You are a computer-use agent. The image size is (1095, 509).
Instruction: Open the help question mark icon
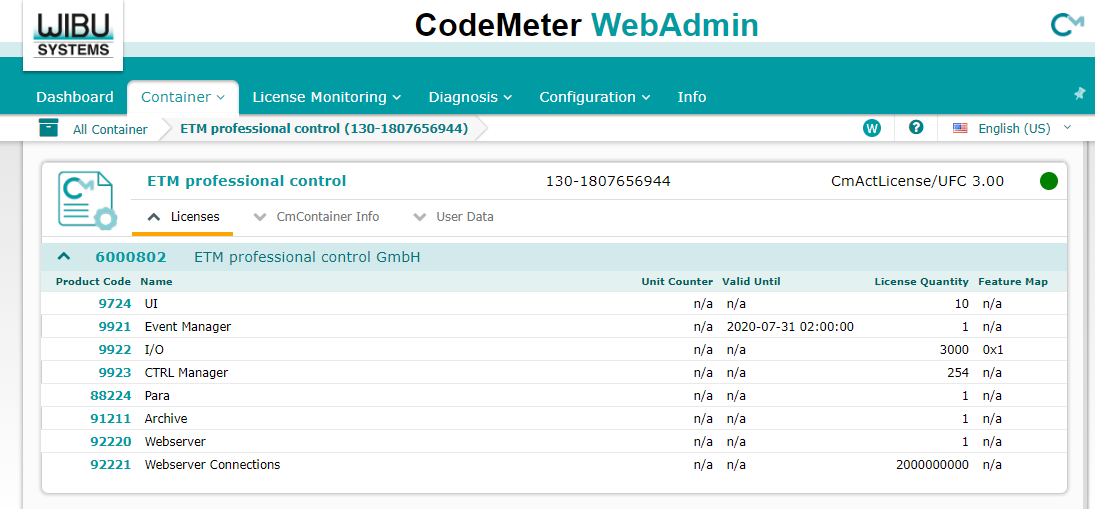pos(915,128)
